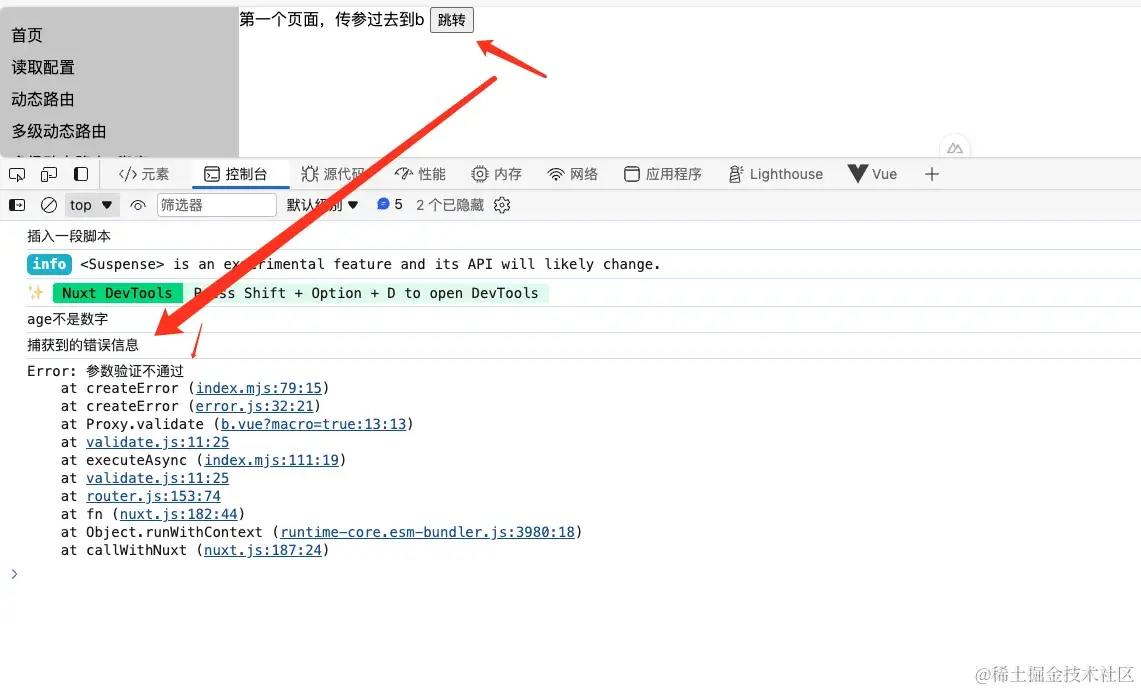Viewport: 1141px width, 691px height.
Task: Clear the console with circle-slash icon
Action: (49, 205)
